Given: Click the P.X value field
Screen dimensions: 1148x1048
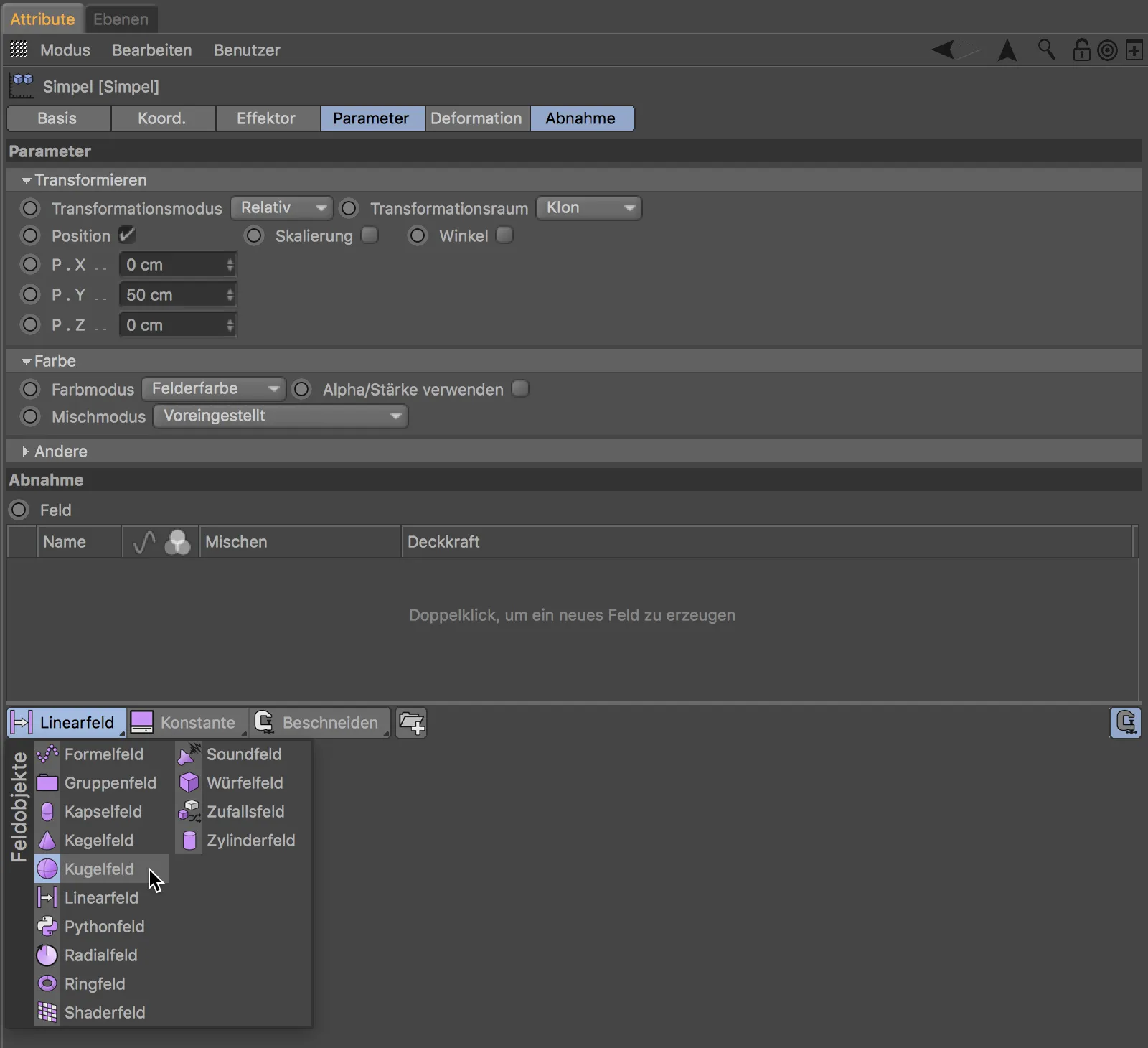Looking at the screenshot, I should click(177, 264).
